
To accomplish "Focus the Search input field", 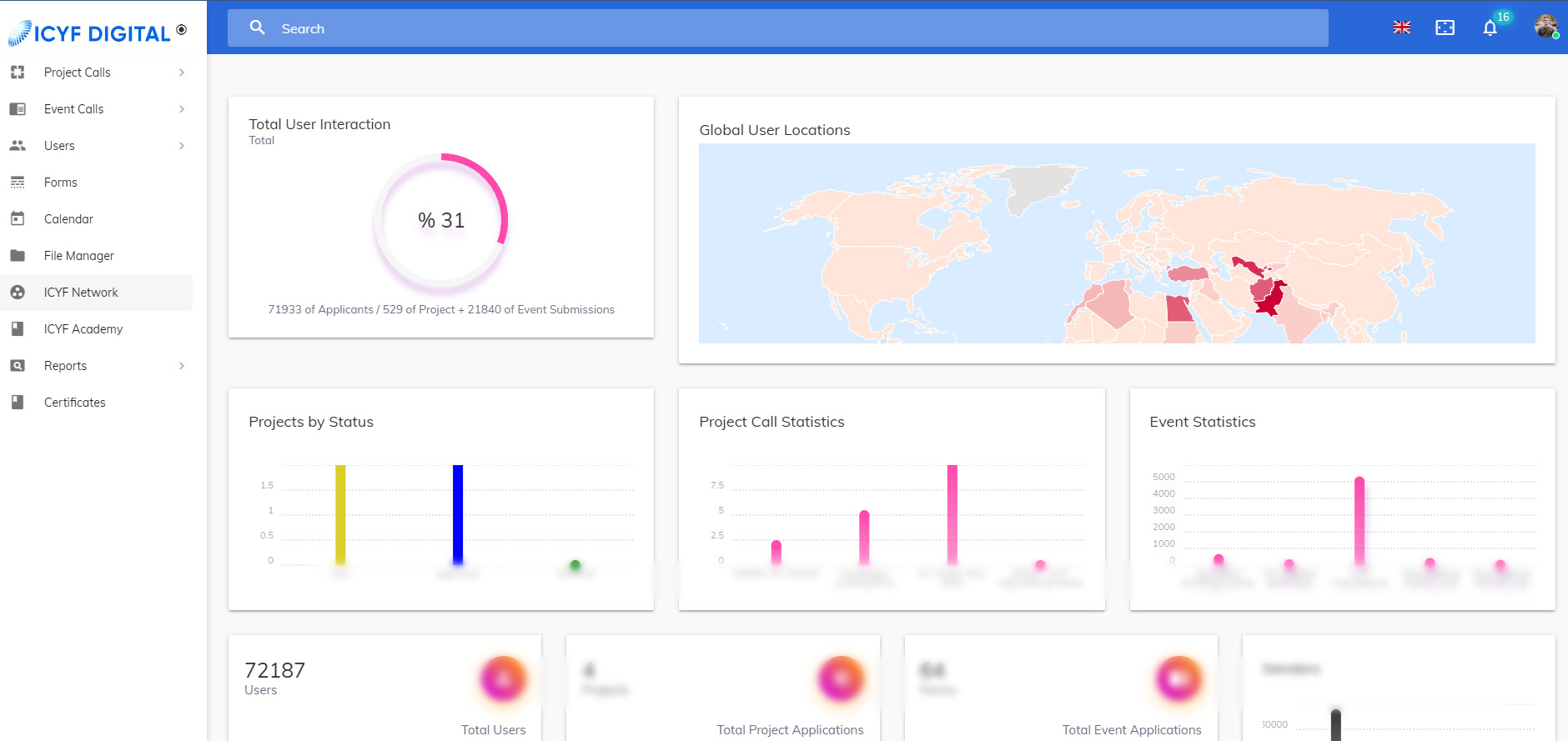I will 777,28.
